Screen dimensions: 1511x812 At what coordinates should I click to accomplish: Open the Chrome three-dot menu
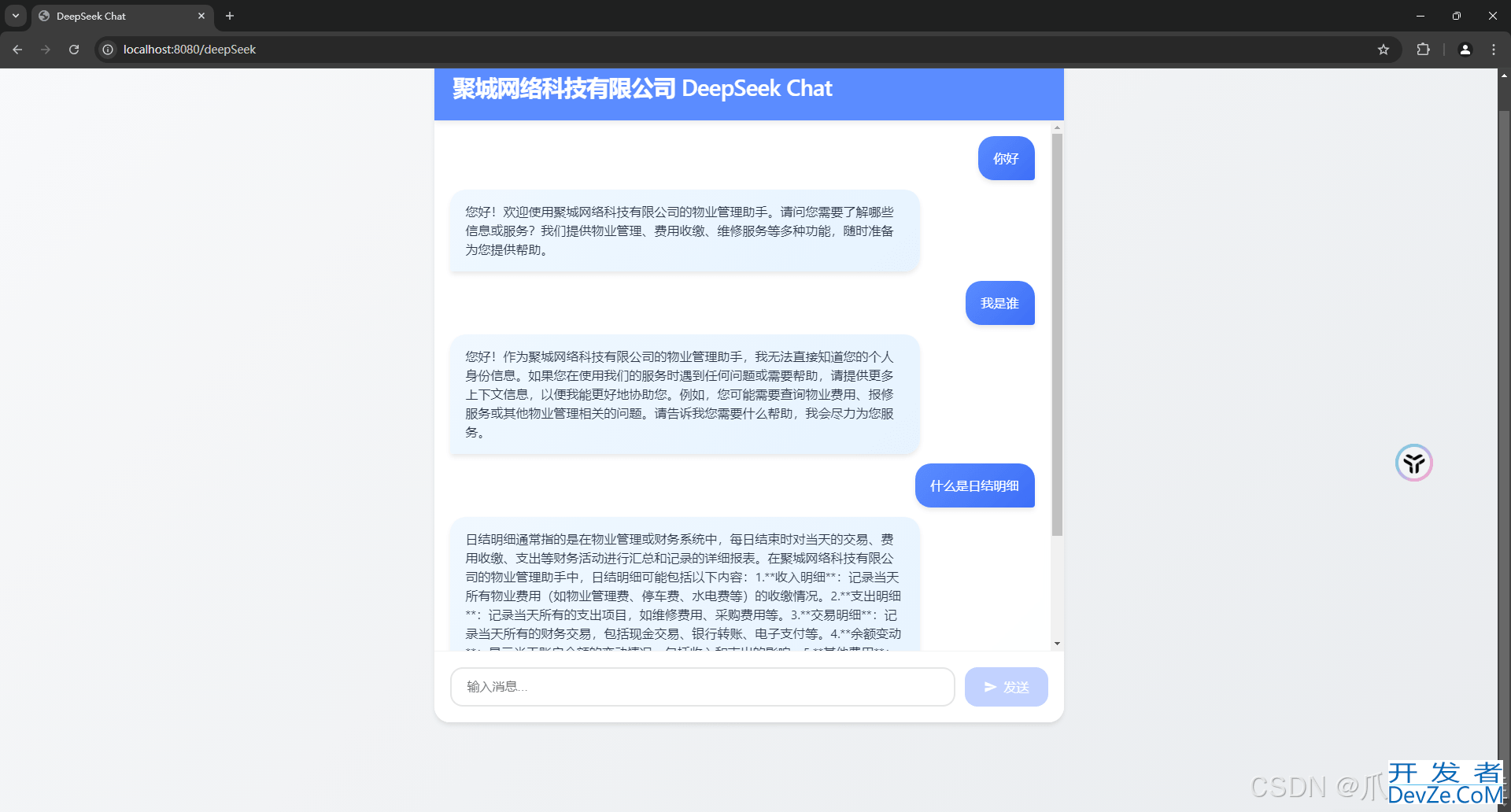(x=1494, y=50)
